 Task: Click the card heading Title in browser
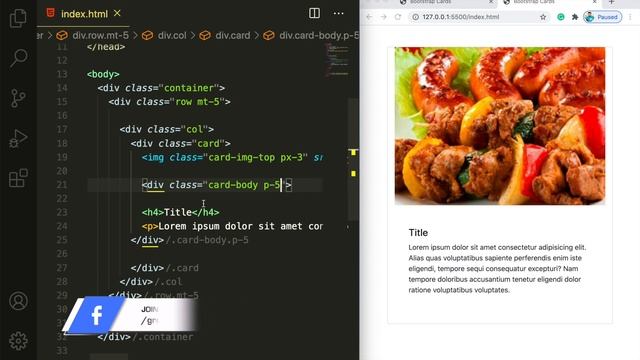pos(418,233)
